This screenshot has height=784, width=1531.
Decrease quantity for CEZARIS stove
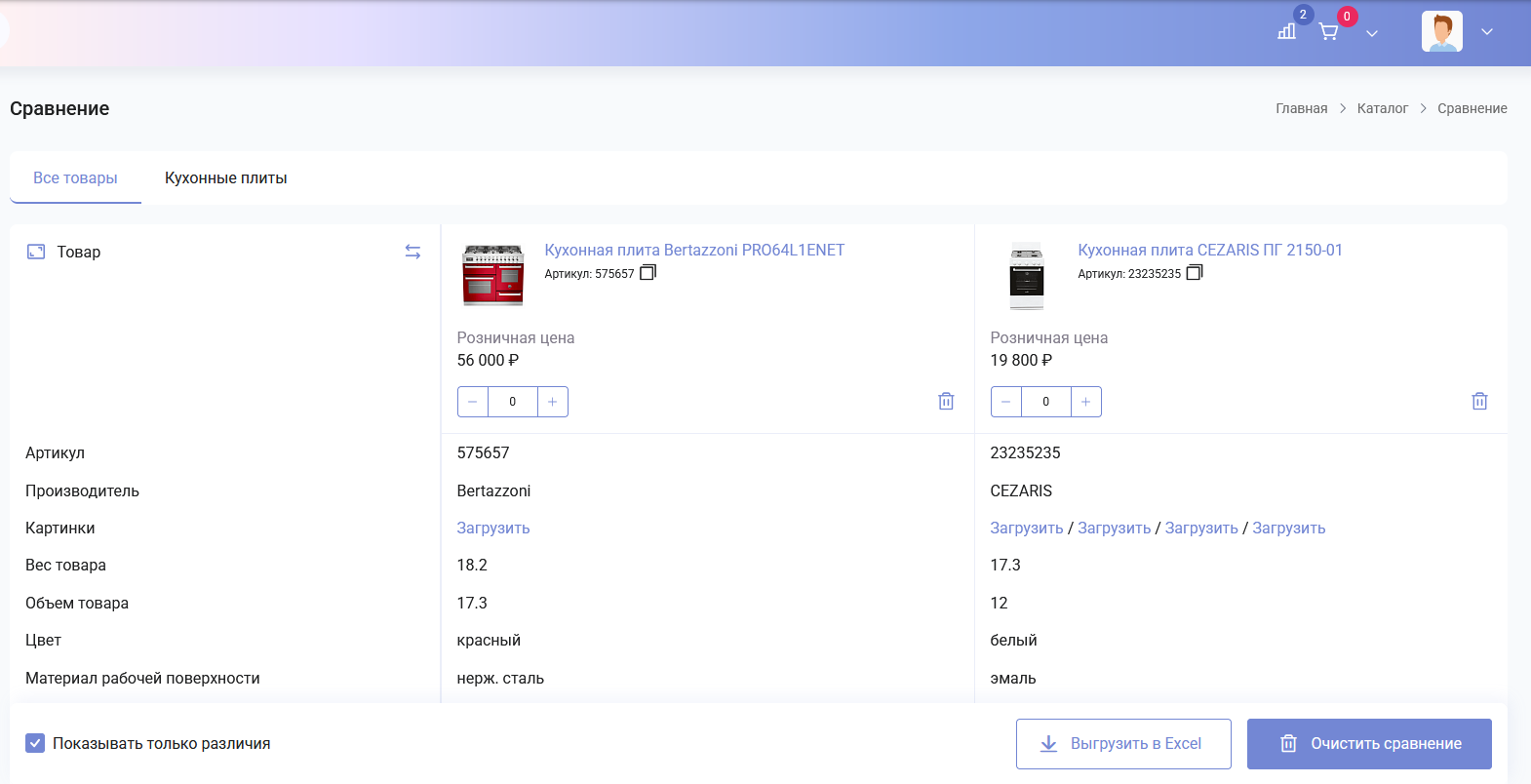coord(1006,402)
